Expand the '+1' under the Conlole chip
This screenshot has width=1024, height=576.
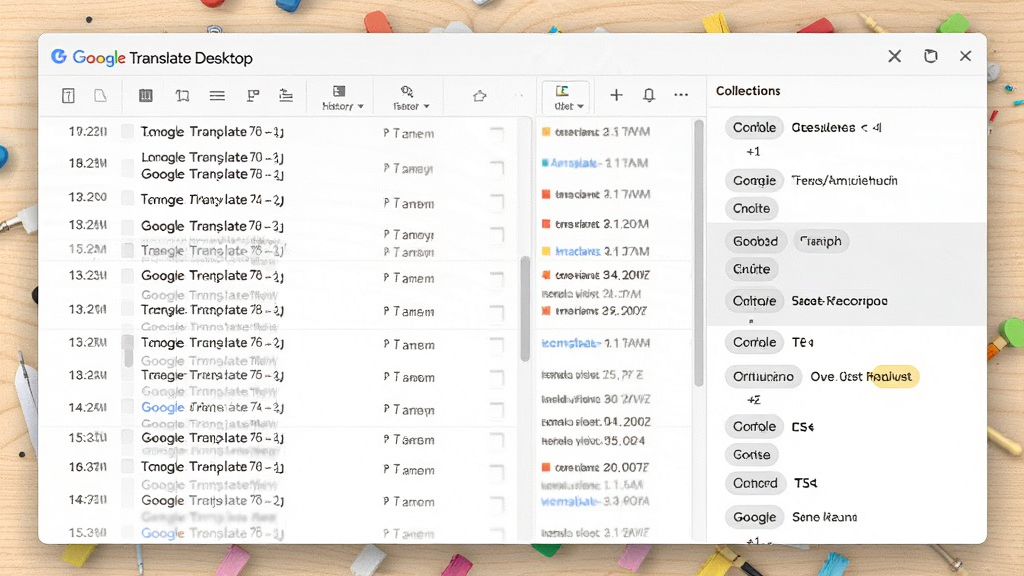coord(753,152)
